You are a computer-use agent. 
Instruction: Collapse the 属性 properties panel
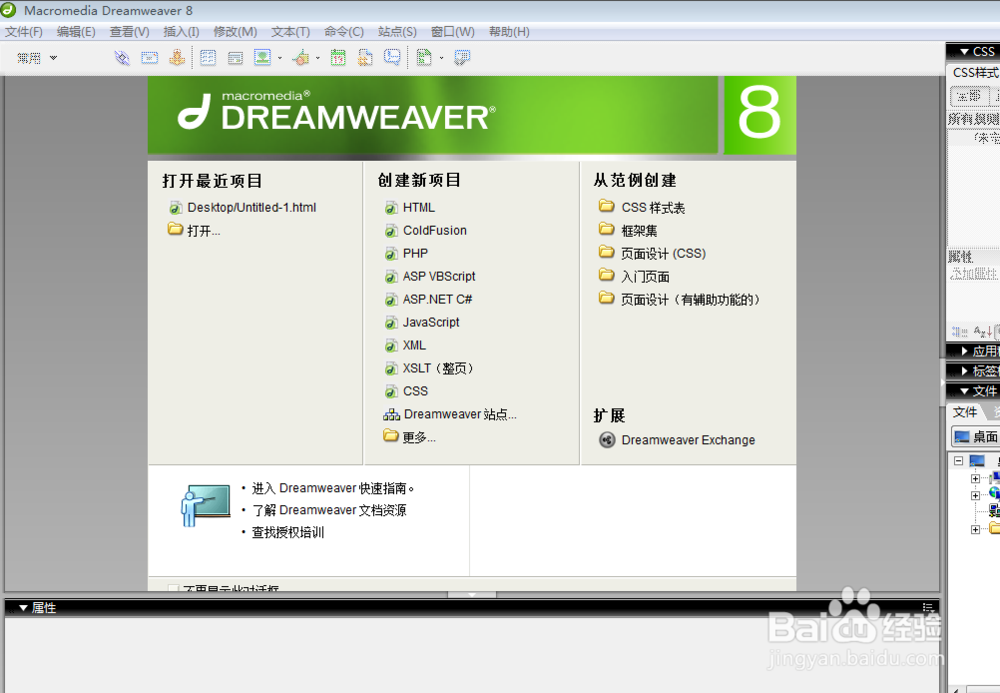tap(23, 608)
